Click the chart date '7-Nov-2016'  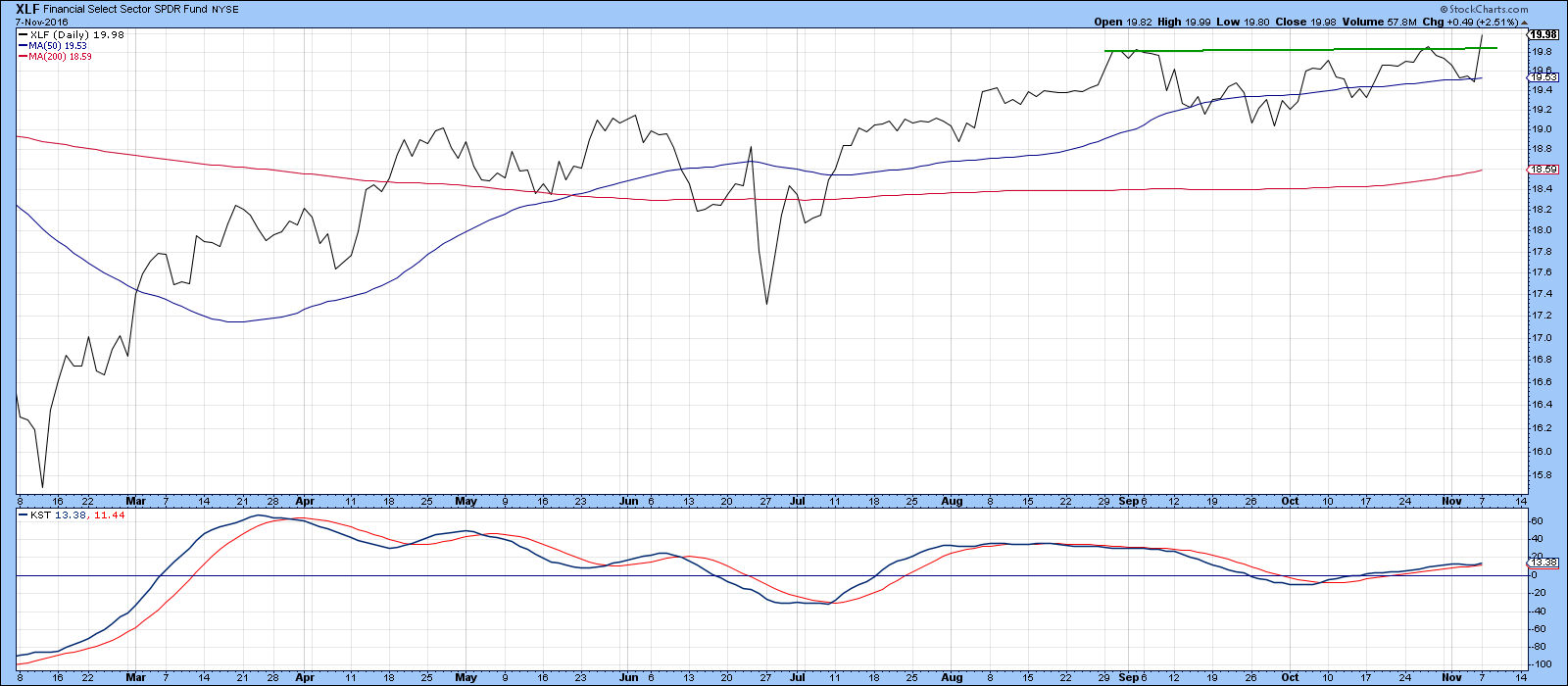point(41,22)
